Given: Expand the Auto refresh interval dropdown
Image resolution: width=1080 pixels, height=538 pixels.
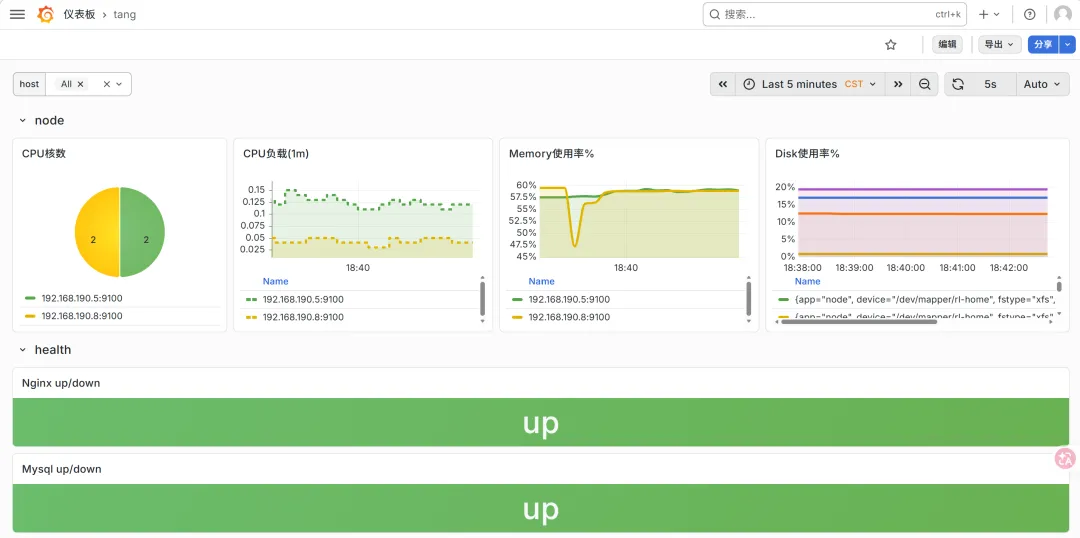Looking at the screenshot, I should click(x=1043, y=84).
